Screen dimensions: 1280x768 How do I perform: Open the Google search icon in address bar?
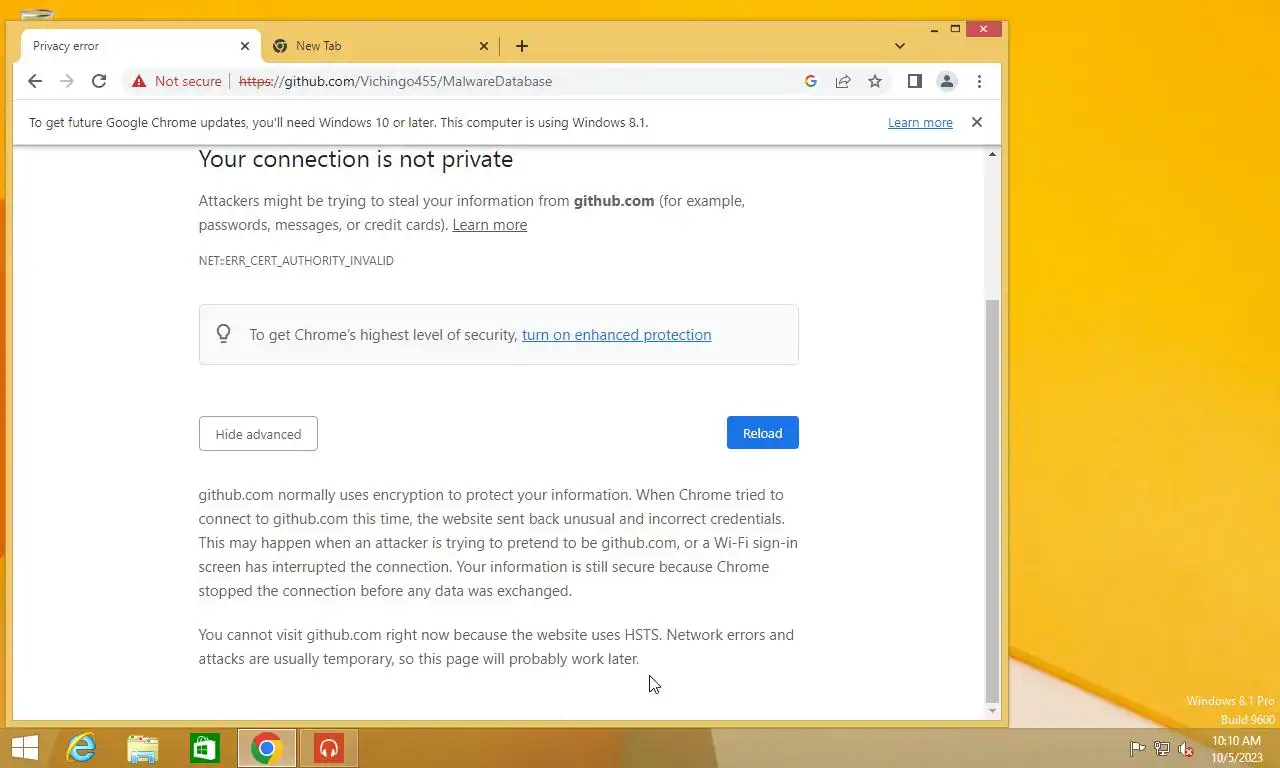(811, 81)
